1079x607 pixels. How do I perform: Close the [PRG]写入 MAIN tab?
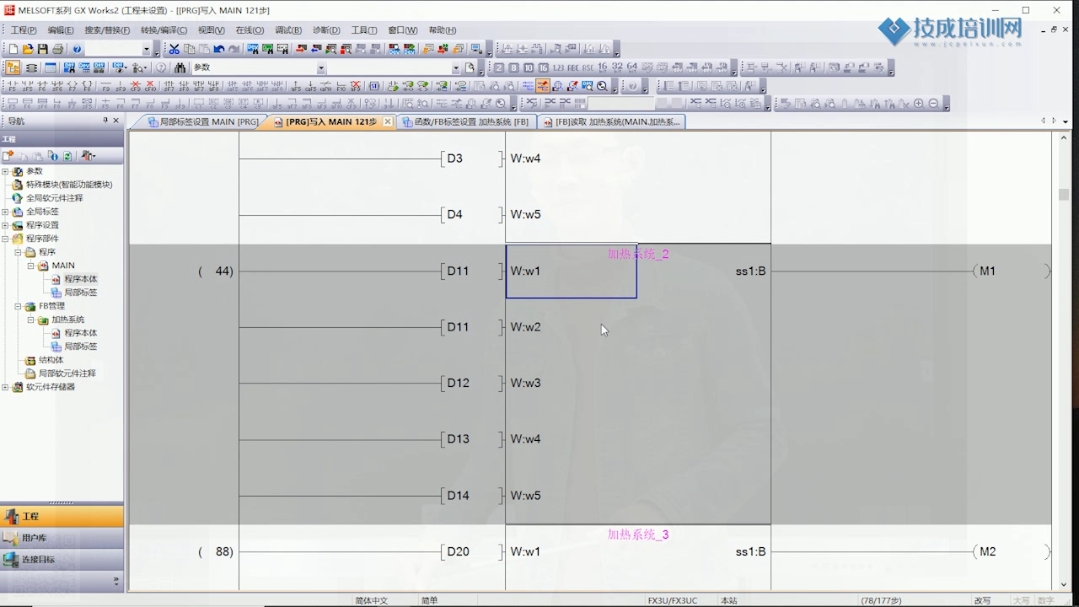387,122
